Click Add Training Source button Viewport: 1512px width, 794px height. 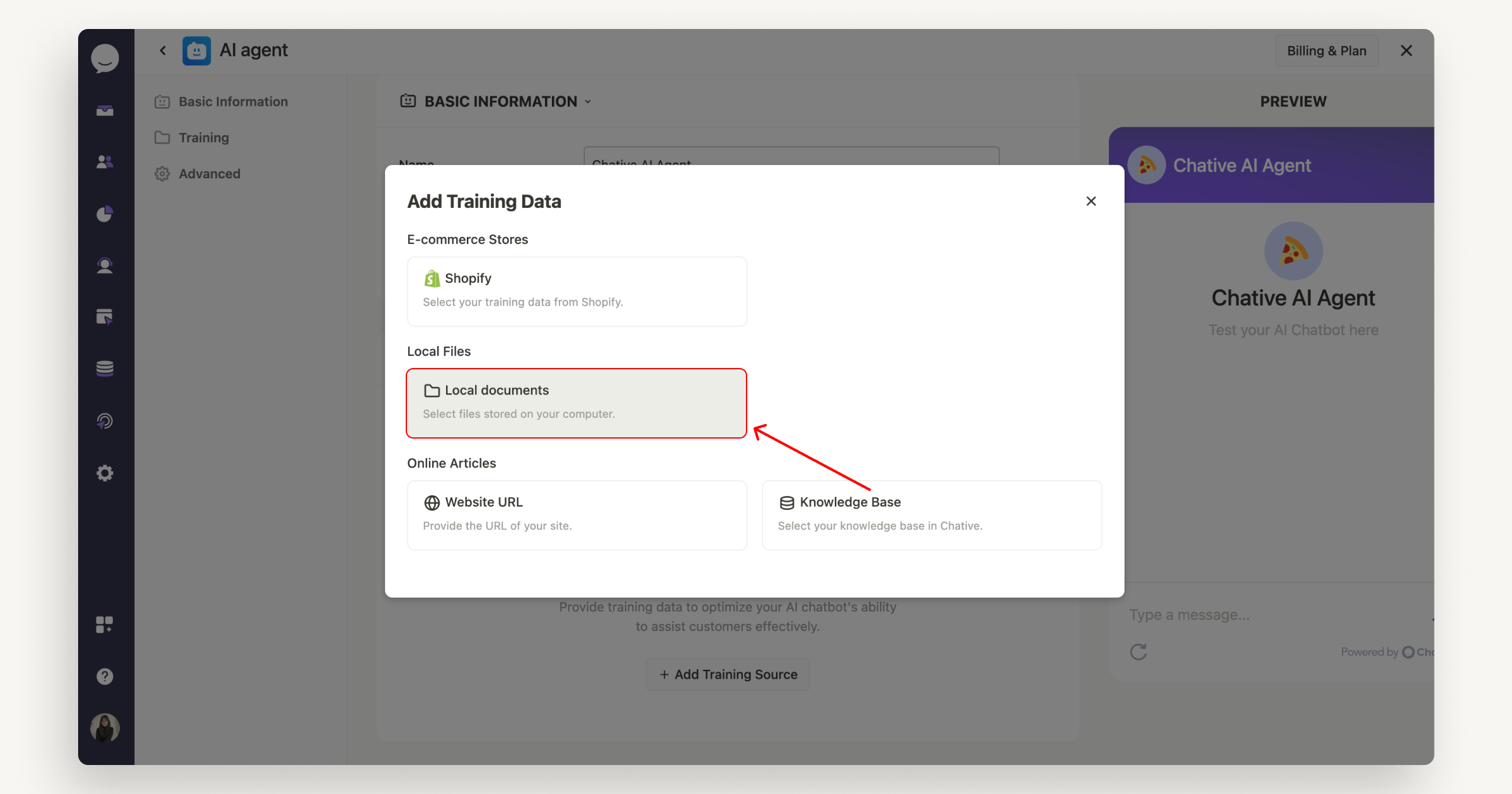point(728,674)
